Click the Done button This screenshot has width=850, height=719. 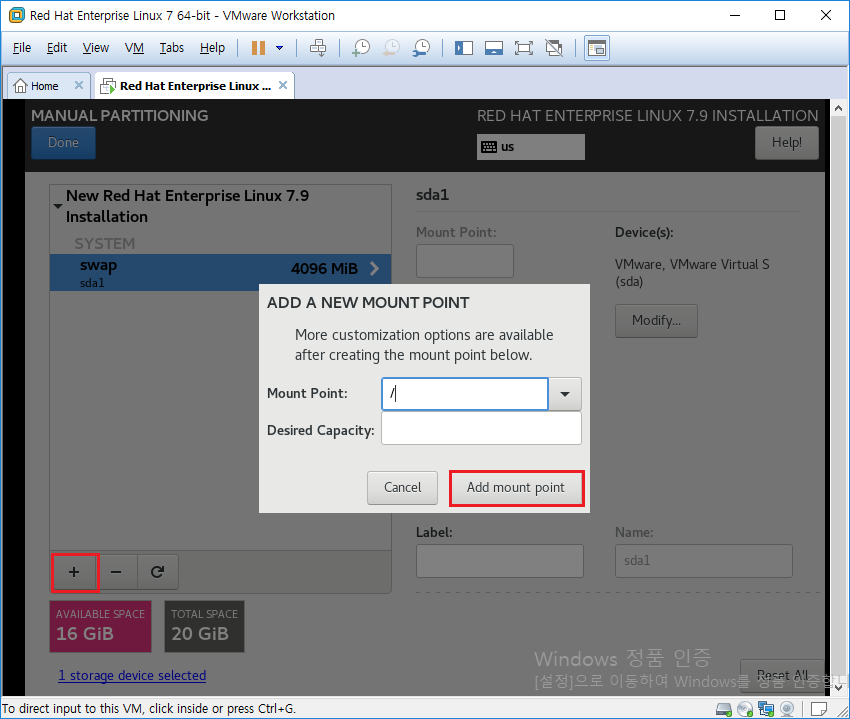pos(63,143)
